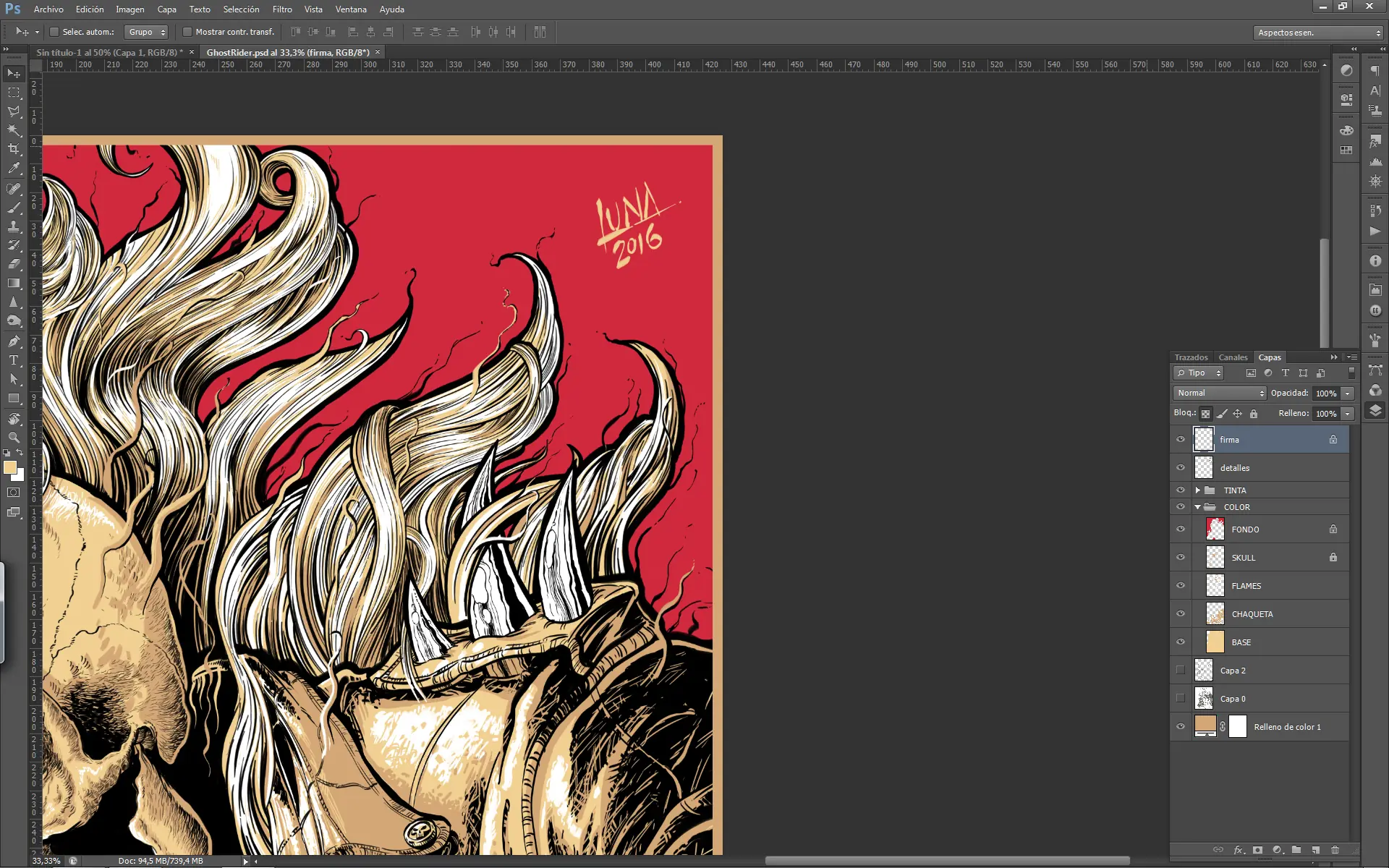Select the Brush tool

click(x=14, y=208)
